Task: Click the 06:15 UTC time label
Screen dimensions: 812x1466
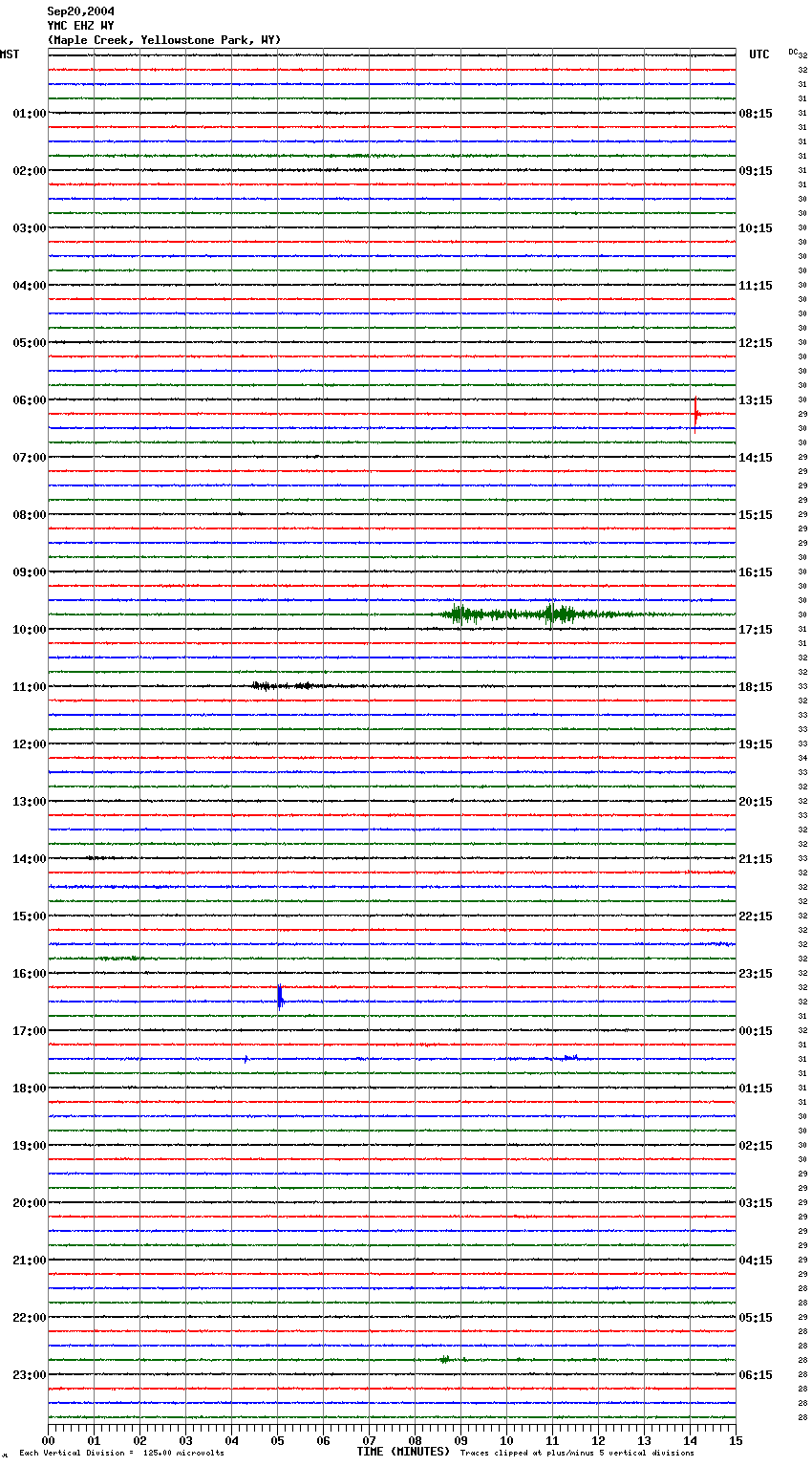Action: [x=756, y=1375]
